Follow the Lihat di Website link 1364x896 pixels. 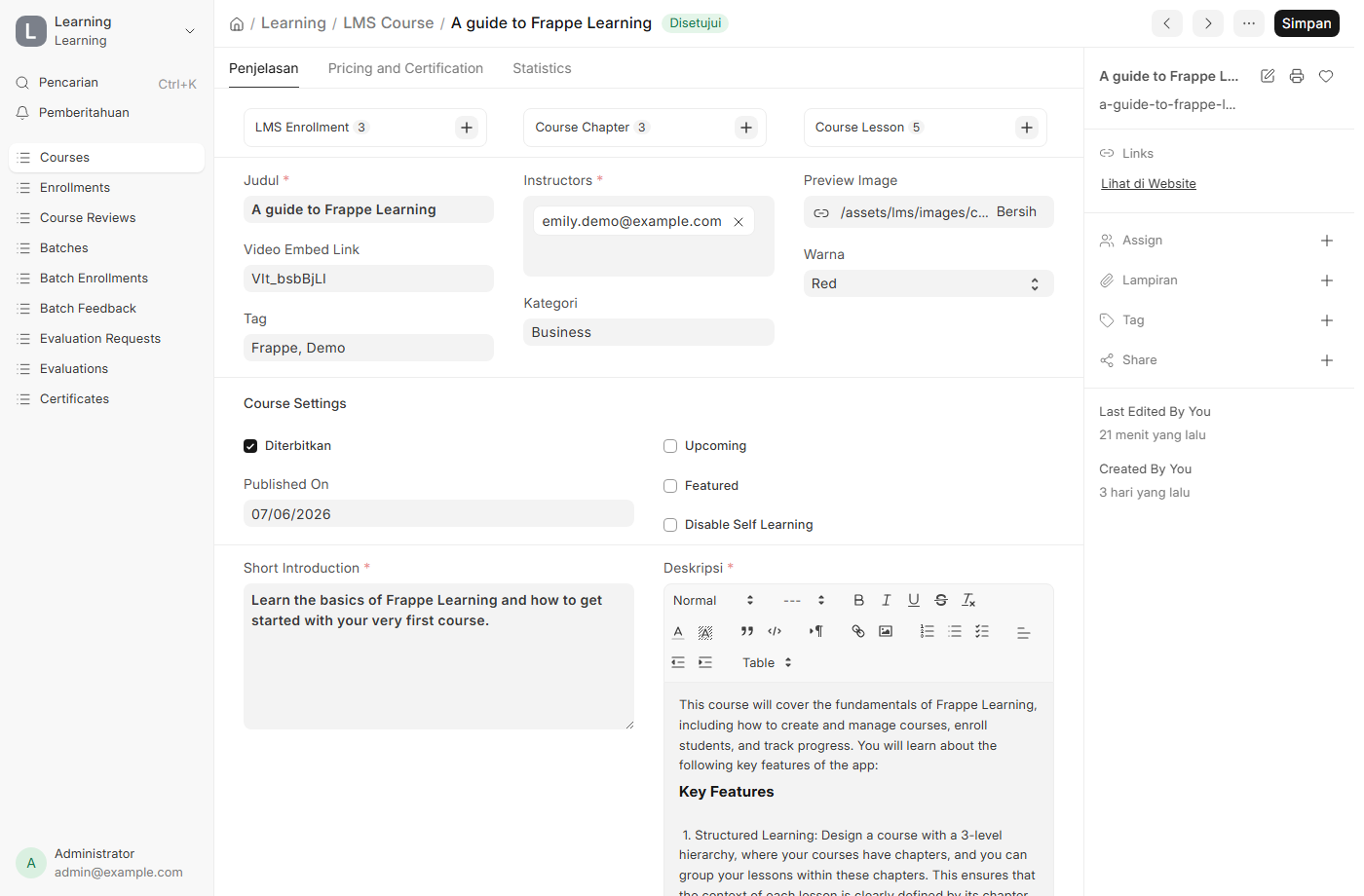1148,184
